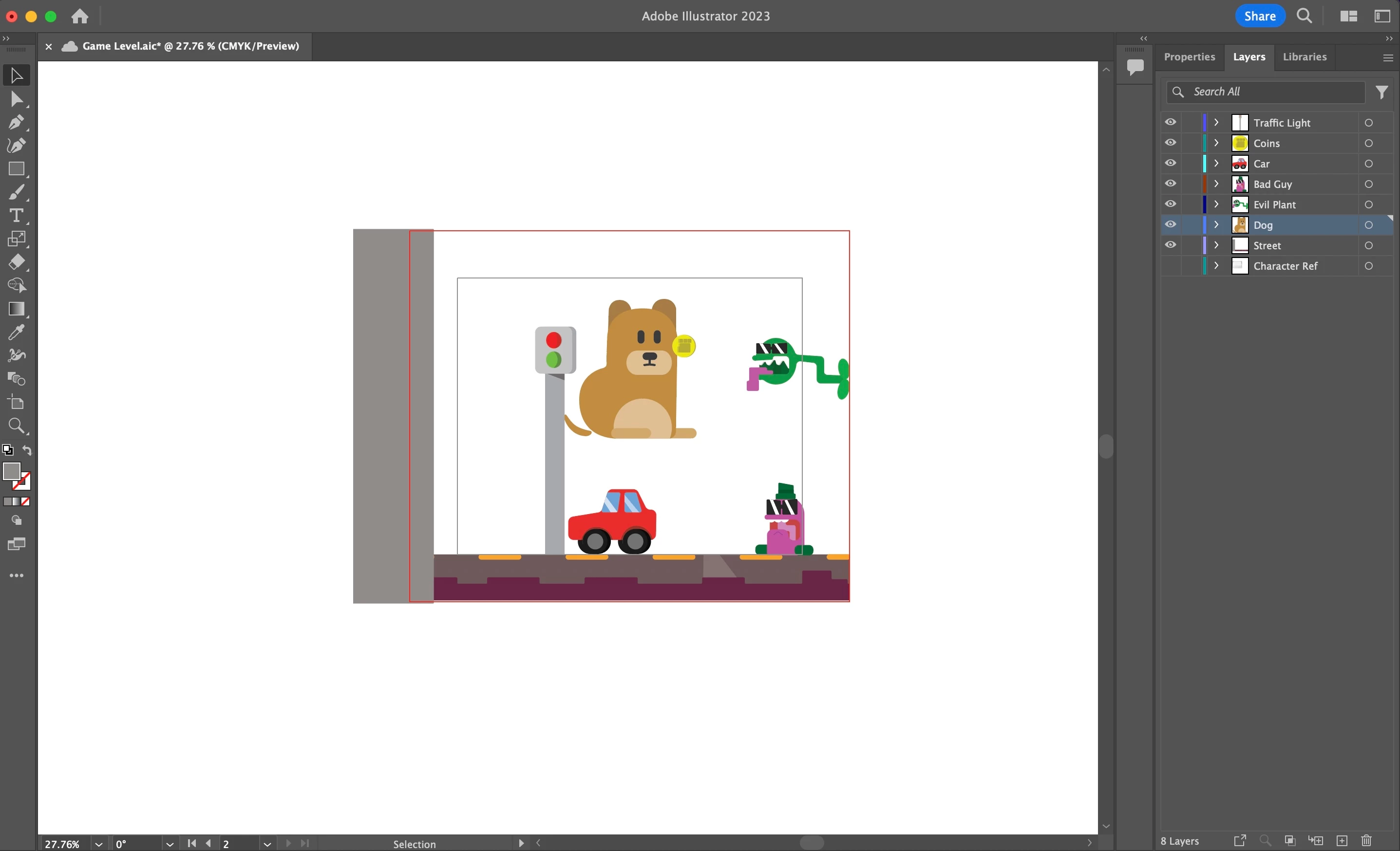Show the Character Ref layer
Screen dimensions: 1400x851
tap(1171, 266)
